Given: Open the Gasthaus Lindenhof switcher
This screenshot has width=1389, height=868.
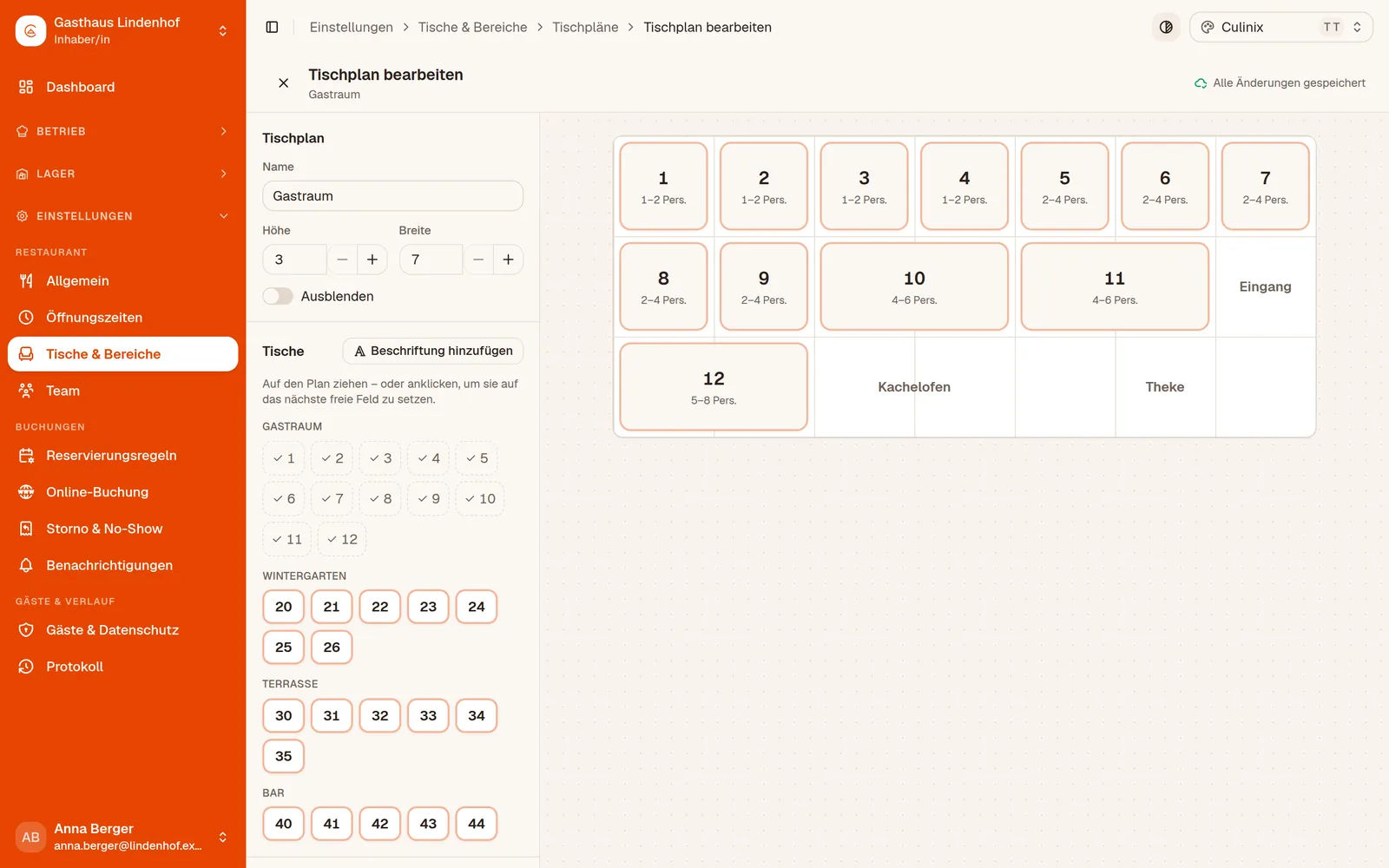Looking at the screenshot, I should tap(122, 30).
